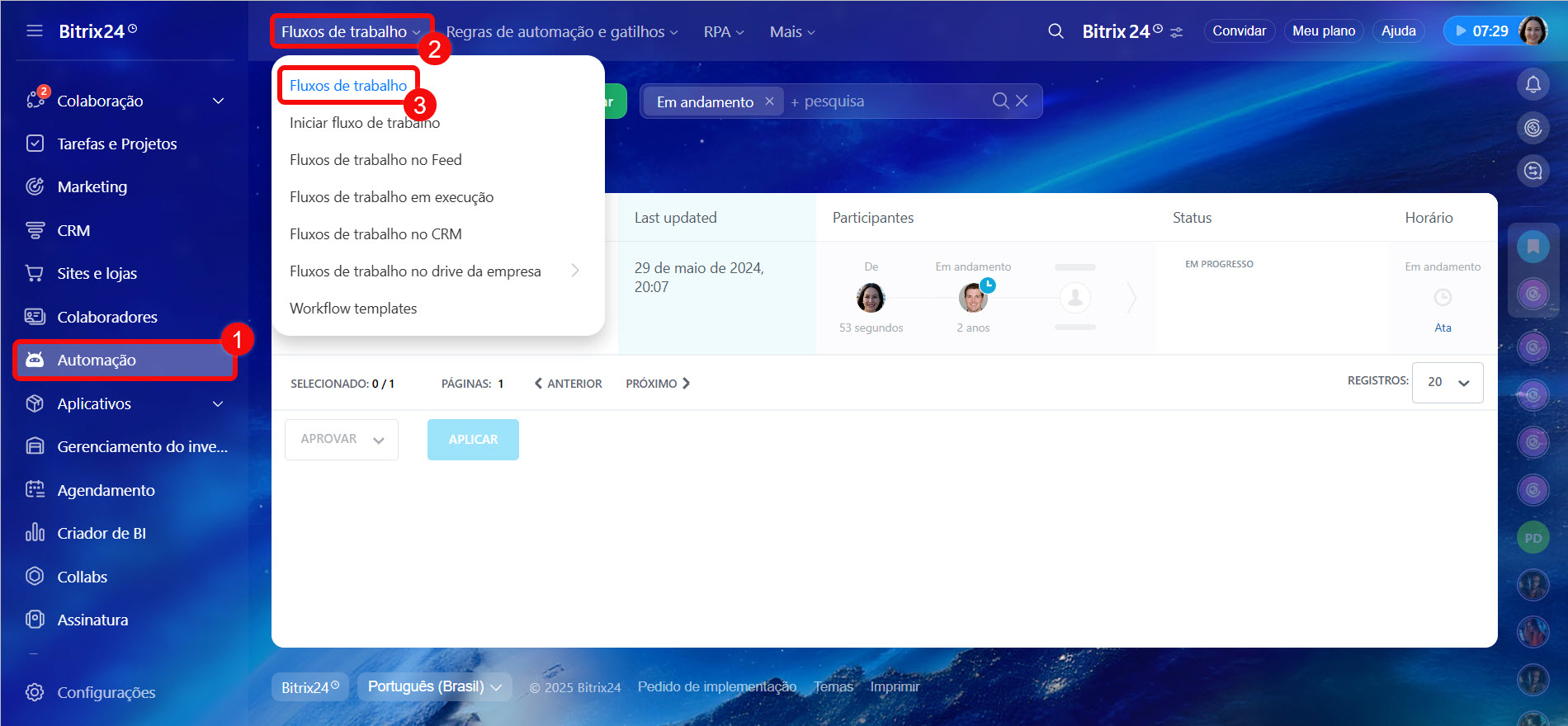
Task: Open the Regras de automação e gatilhos tab
Action: 561,32
